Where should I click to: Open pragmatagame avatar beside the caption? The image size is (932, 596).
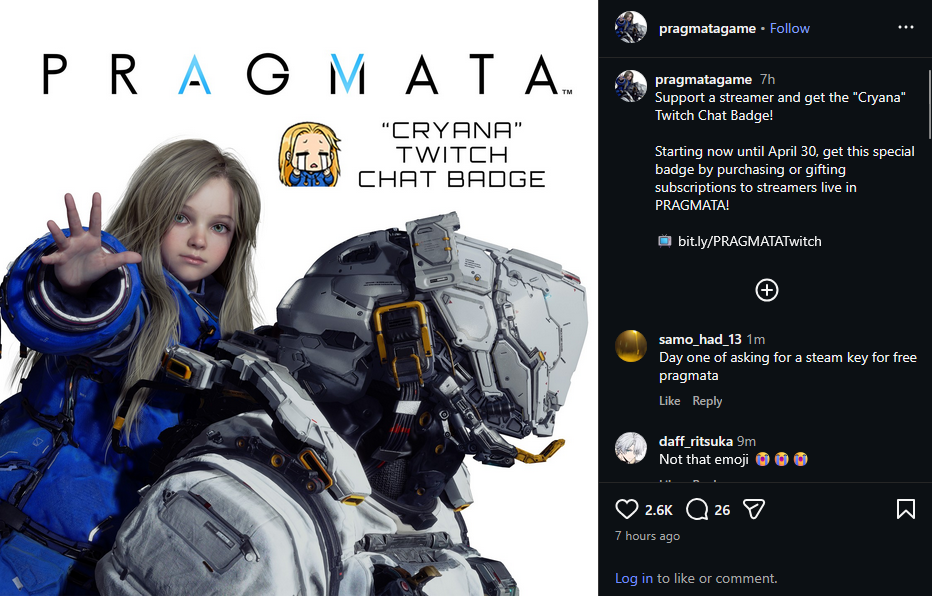[x=631, y=86]
